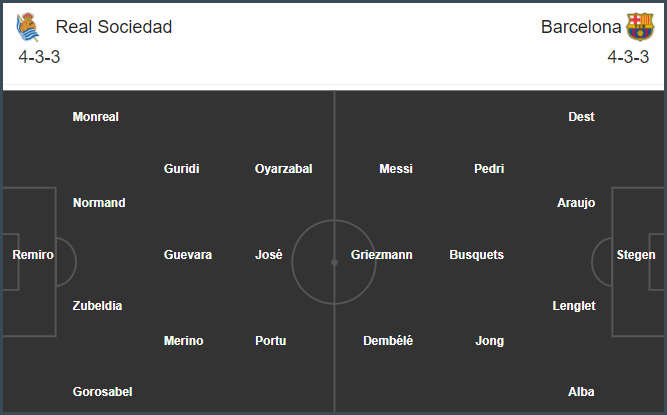Viewport: 667px width, 415px height.
Task: Open the Barcelona team name link
Action: [581, 27]
